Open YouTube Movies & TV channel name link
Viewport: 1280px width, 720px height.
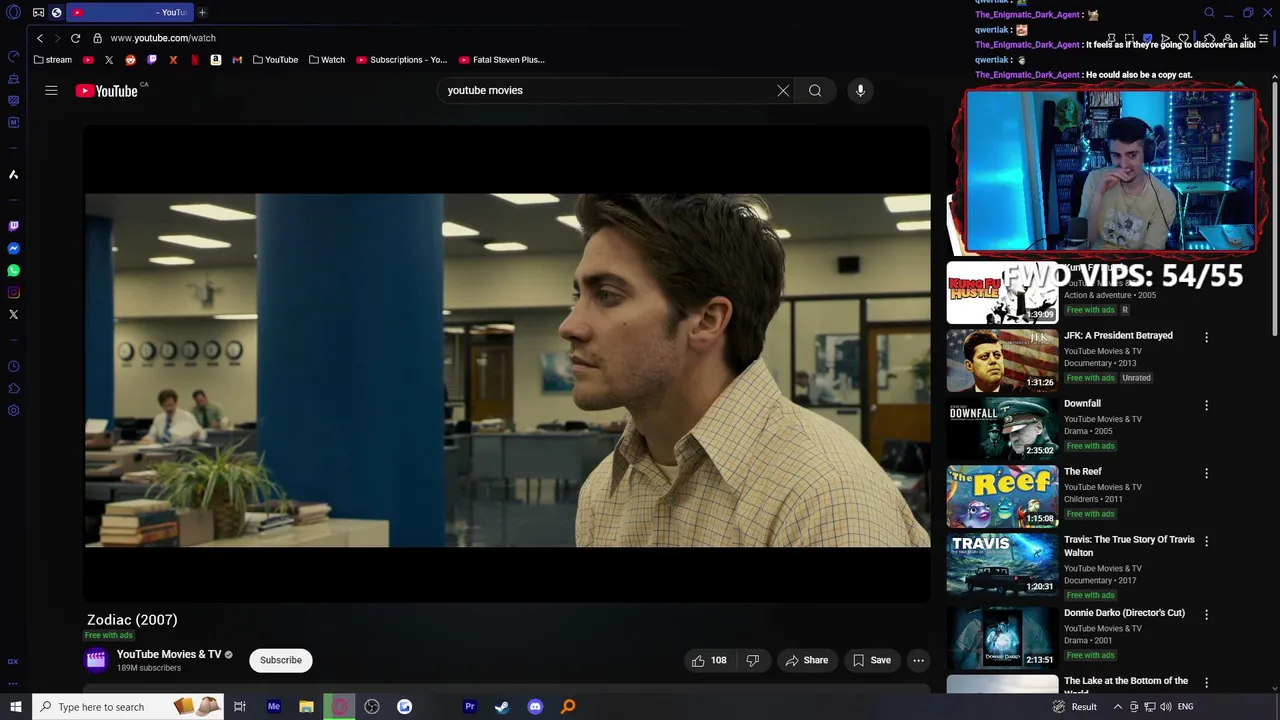[x=169, y=654]
